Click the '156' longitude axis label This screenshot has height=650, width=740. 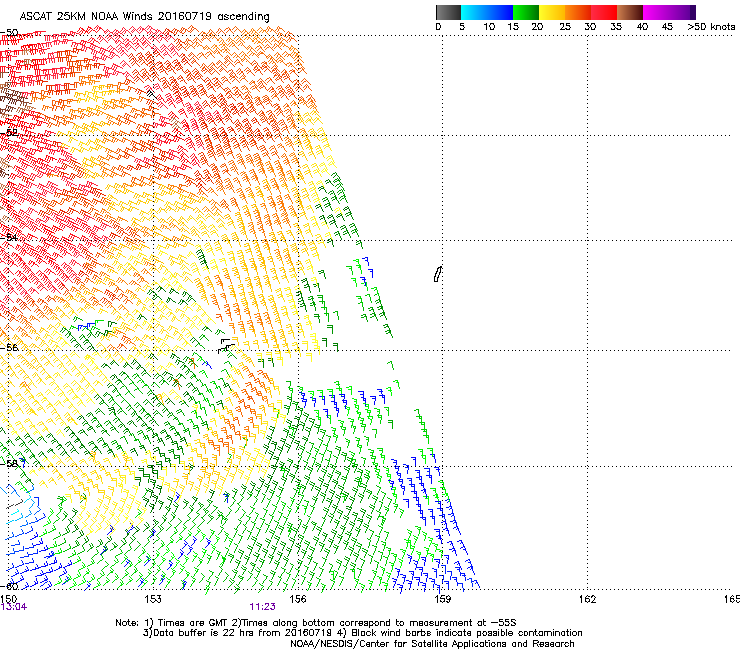(x=298, y=599)
